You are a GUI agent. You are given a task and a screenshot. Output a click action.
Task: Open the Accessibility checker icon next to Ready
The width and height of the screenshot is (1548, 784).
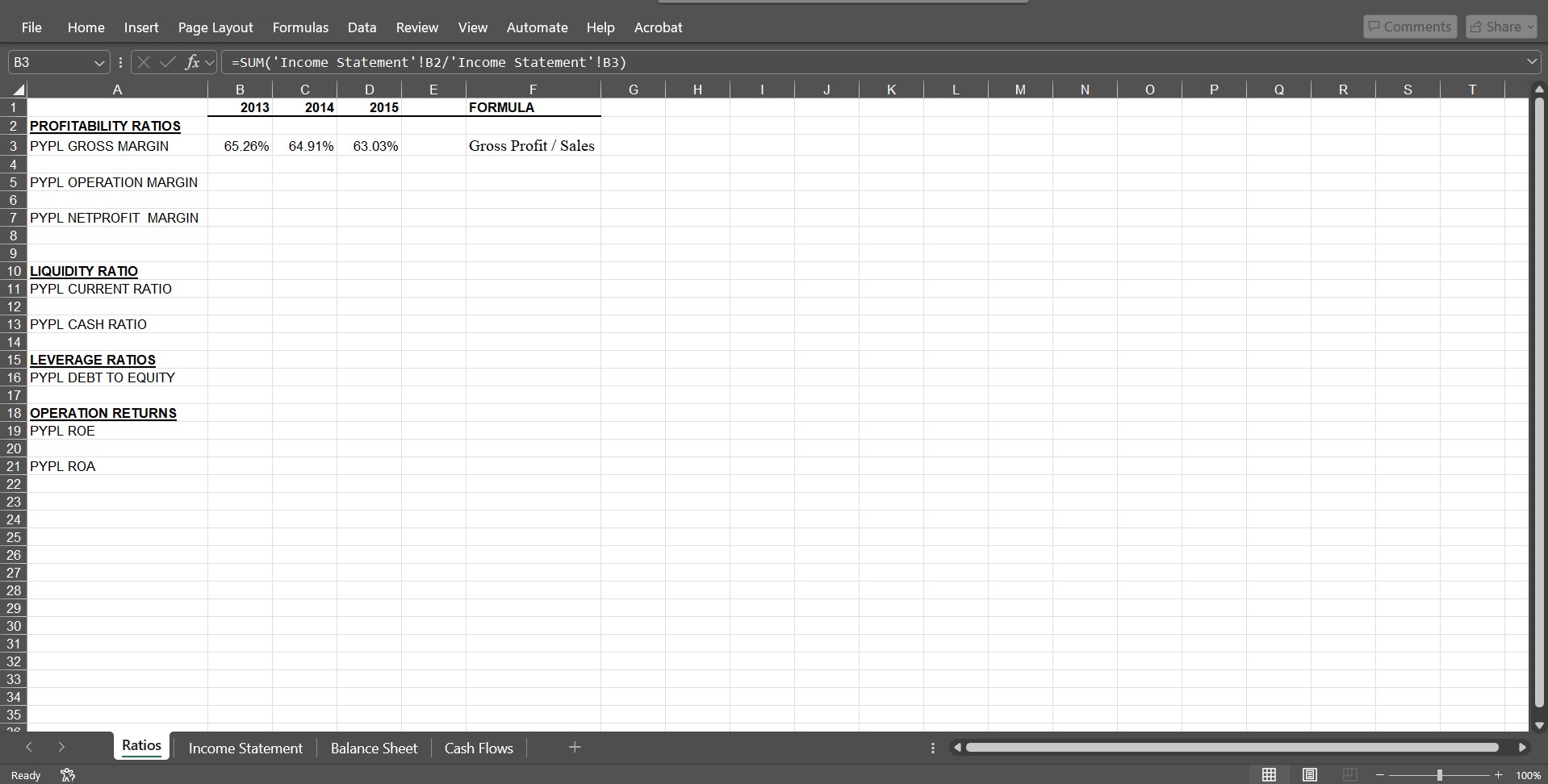click(67, 775)
